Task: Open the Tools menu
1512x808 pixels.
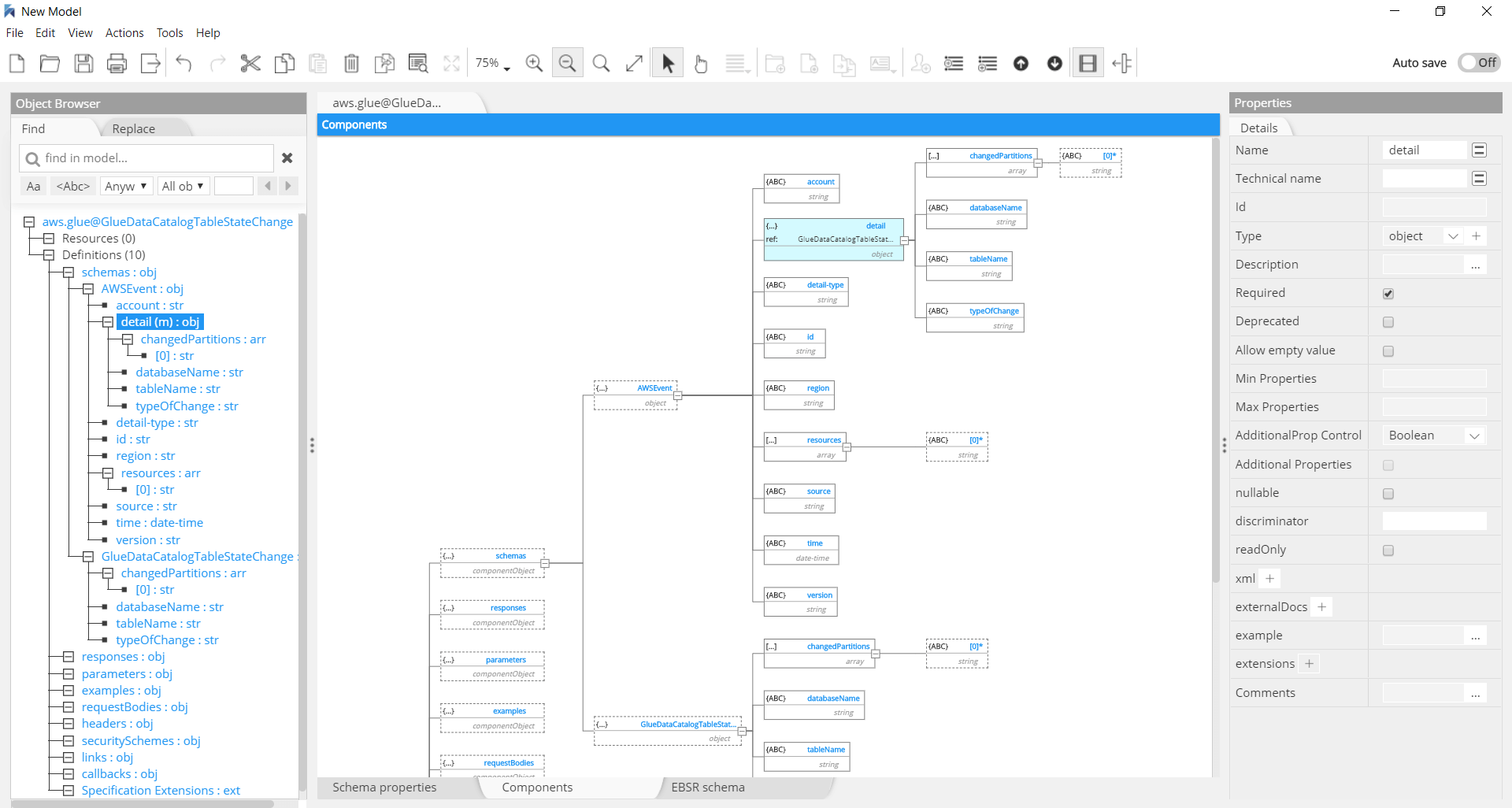Action: point(169,33)
